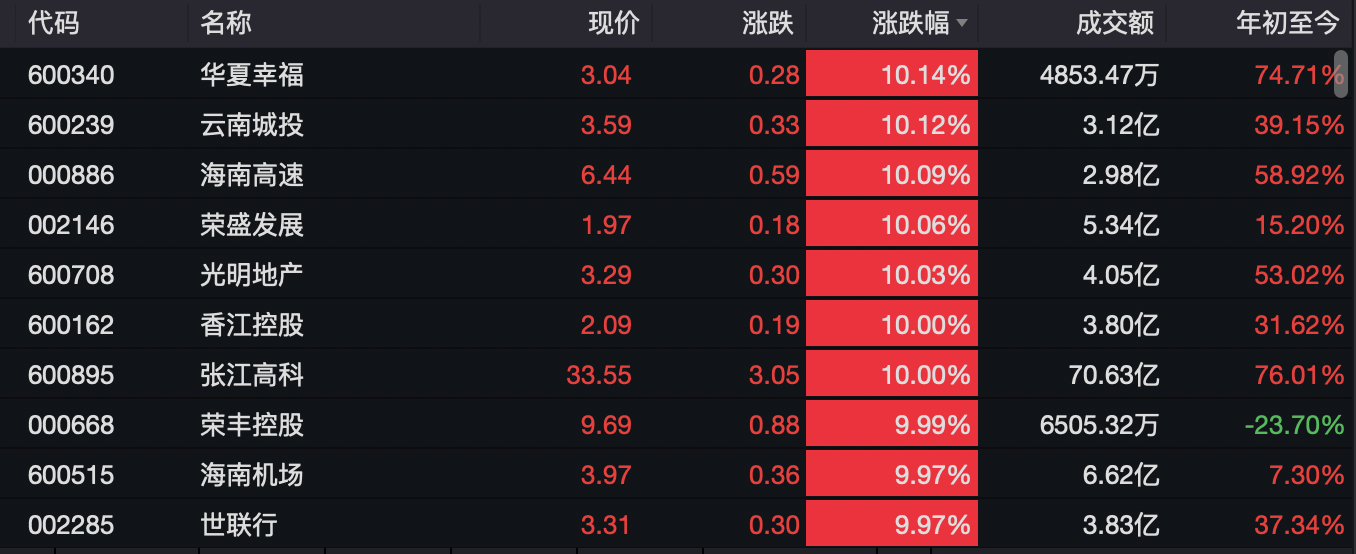The width and height of the screenshot is (1356, 554).
Task: Select the 华夏幸福 stock row
Action: [668, 74]
